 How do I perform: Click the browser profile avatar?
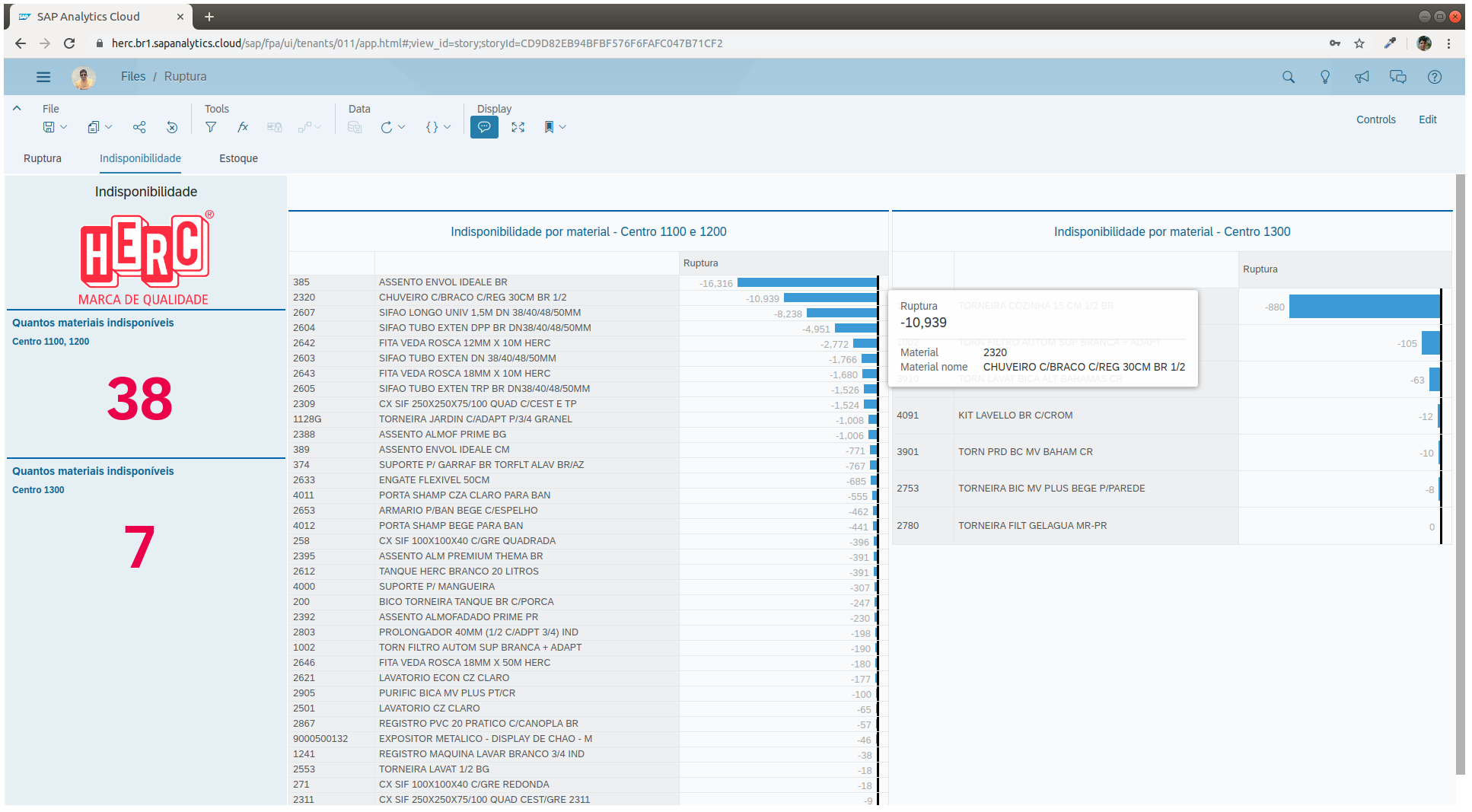pos(1424,43)
